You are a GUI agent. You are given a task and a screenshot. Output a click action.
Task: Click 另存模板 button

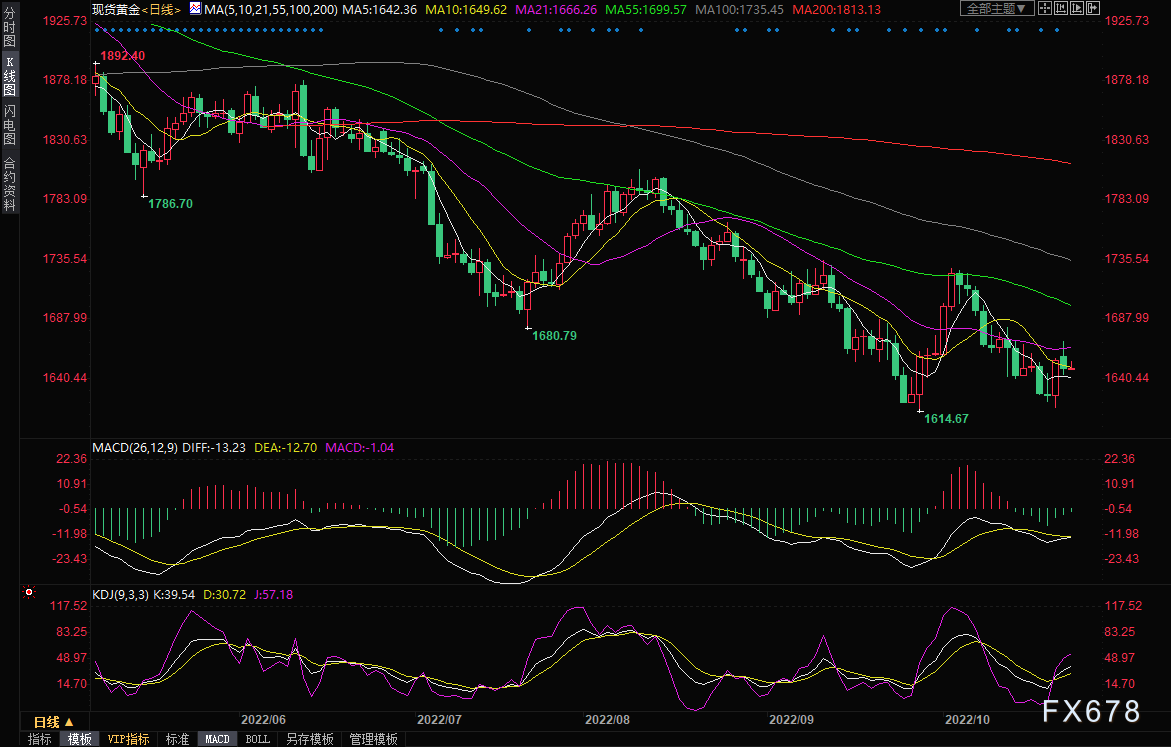click(309, 739)
